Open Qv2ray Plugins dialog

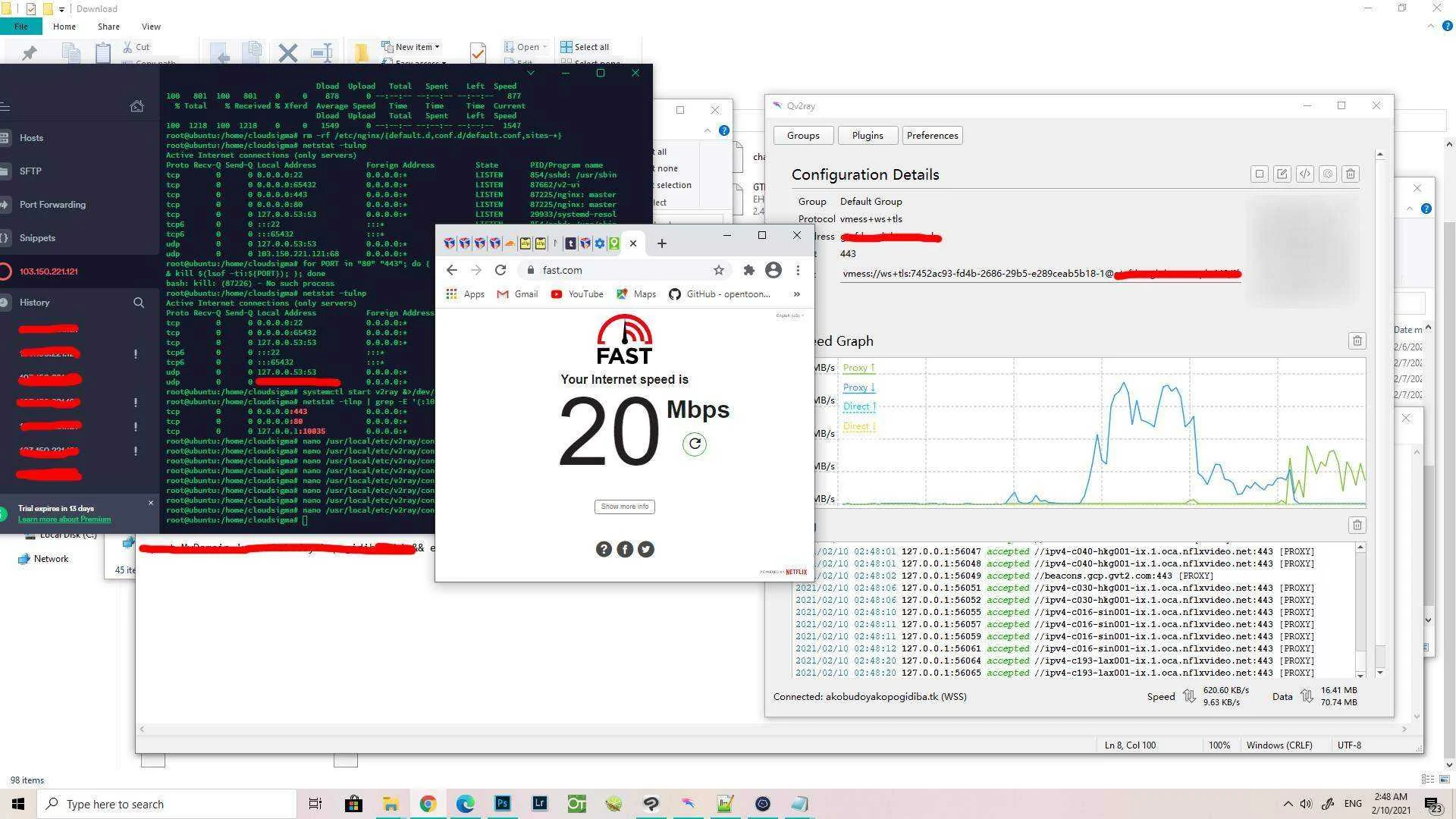pos(868,136)
